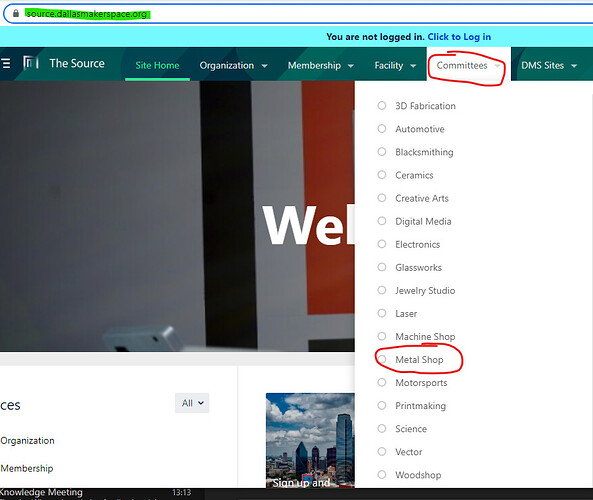
Task: Choose Blacksmithing radio circle
Action: coord(382,152)
